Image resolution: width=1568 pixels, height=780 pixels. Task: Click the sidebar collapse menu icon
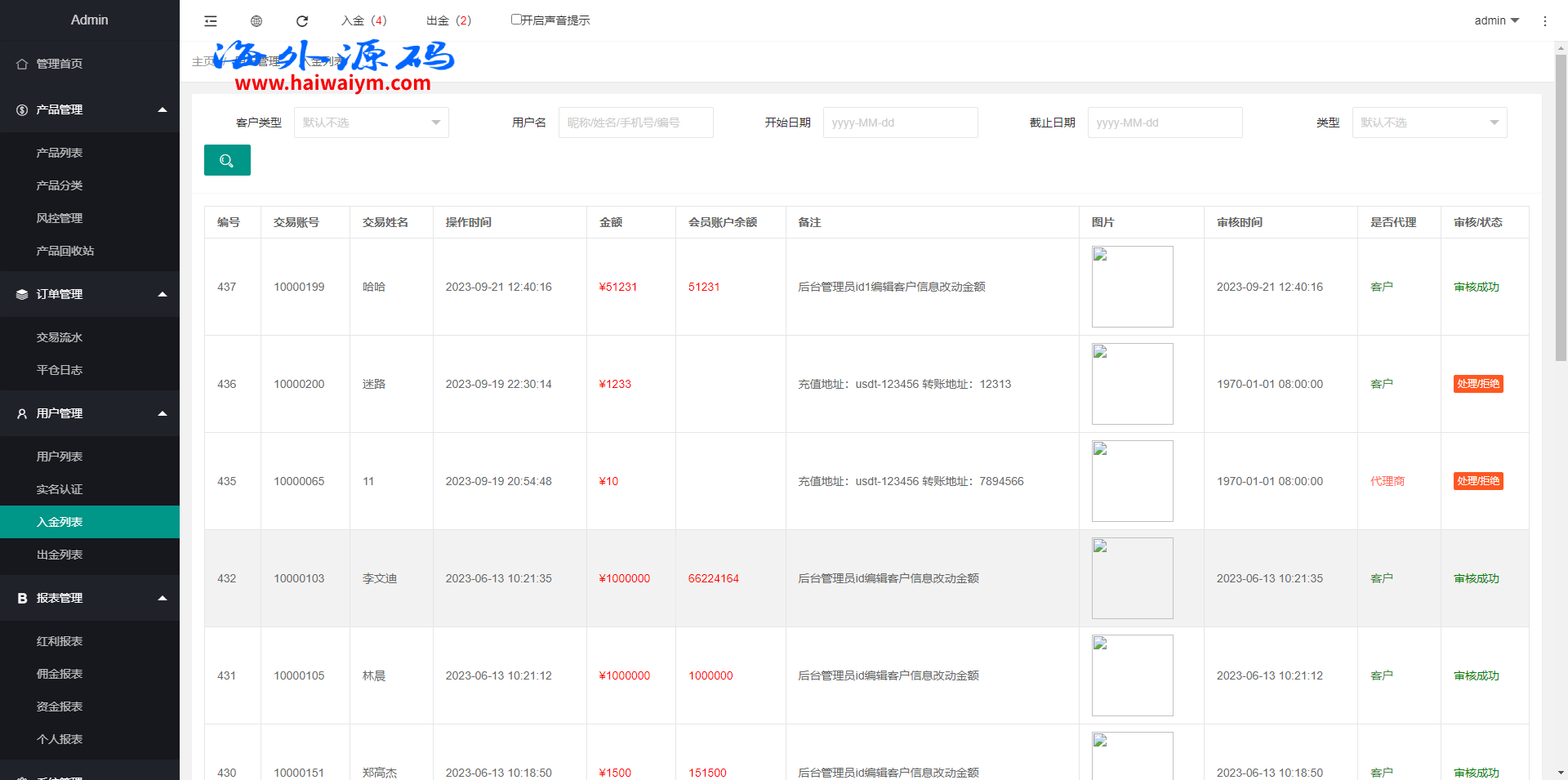pyautogui.click(x=211, y=21)
